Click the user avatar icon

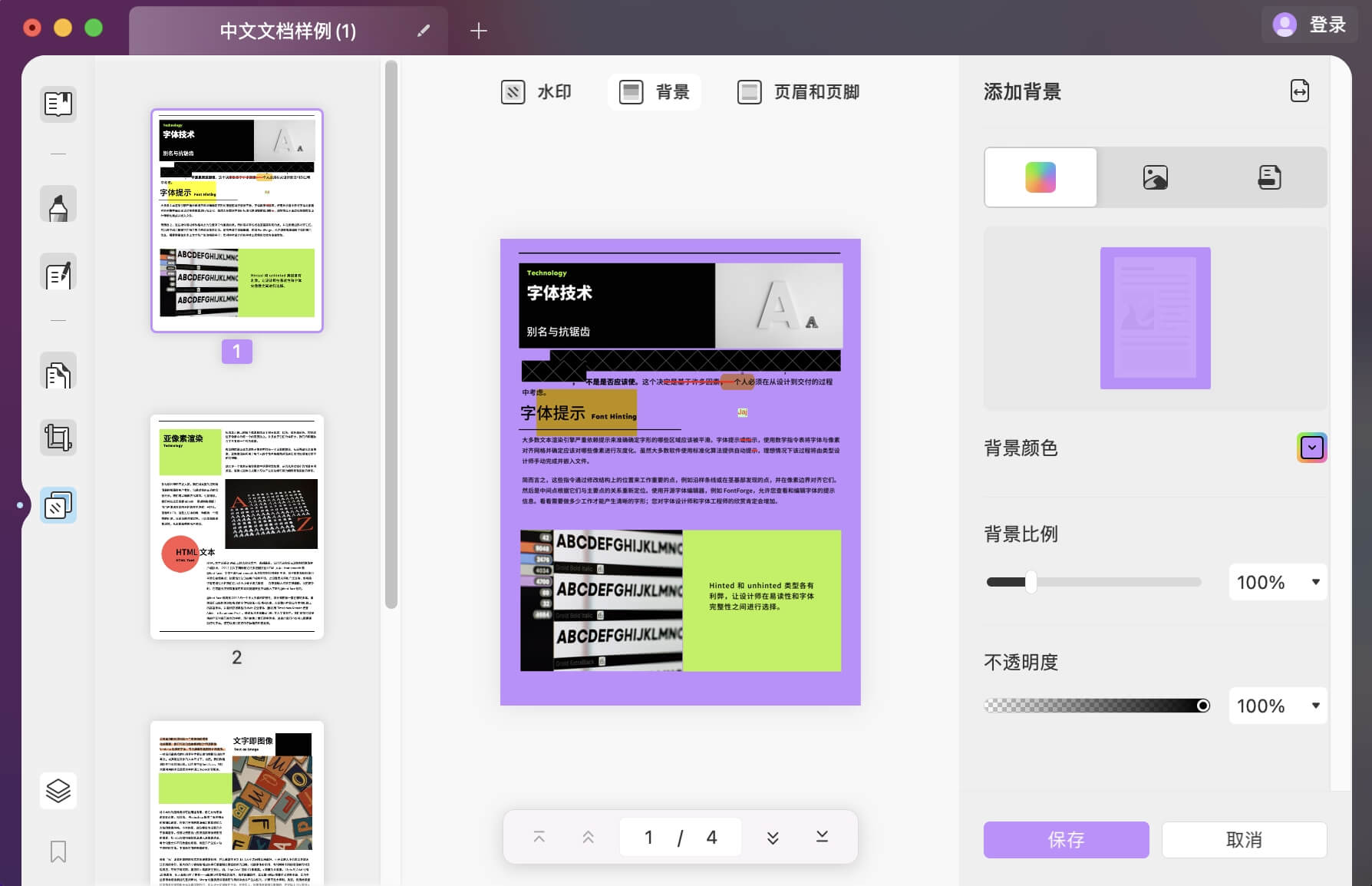click(1285, 25)
